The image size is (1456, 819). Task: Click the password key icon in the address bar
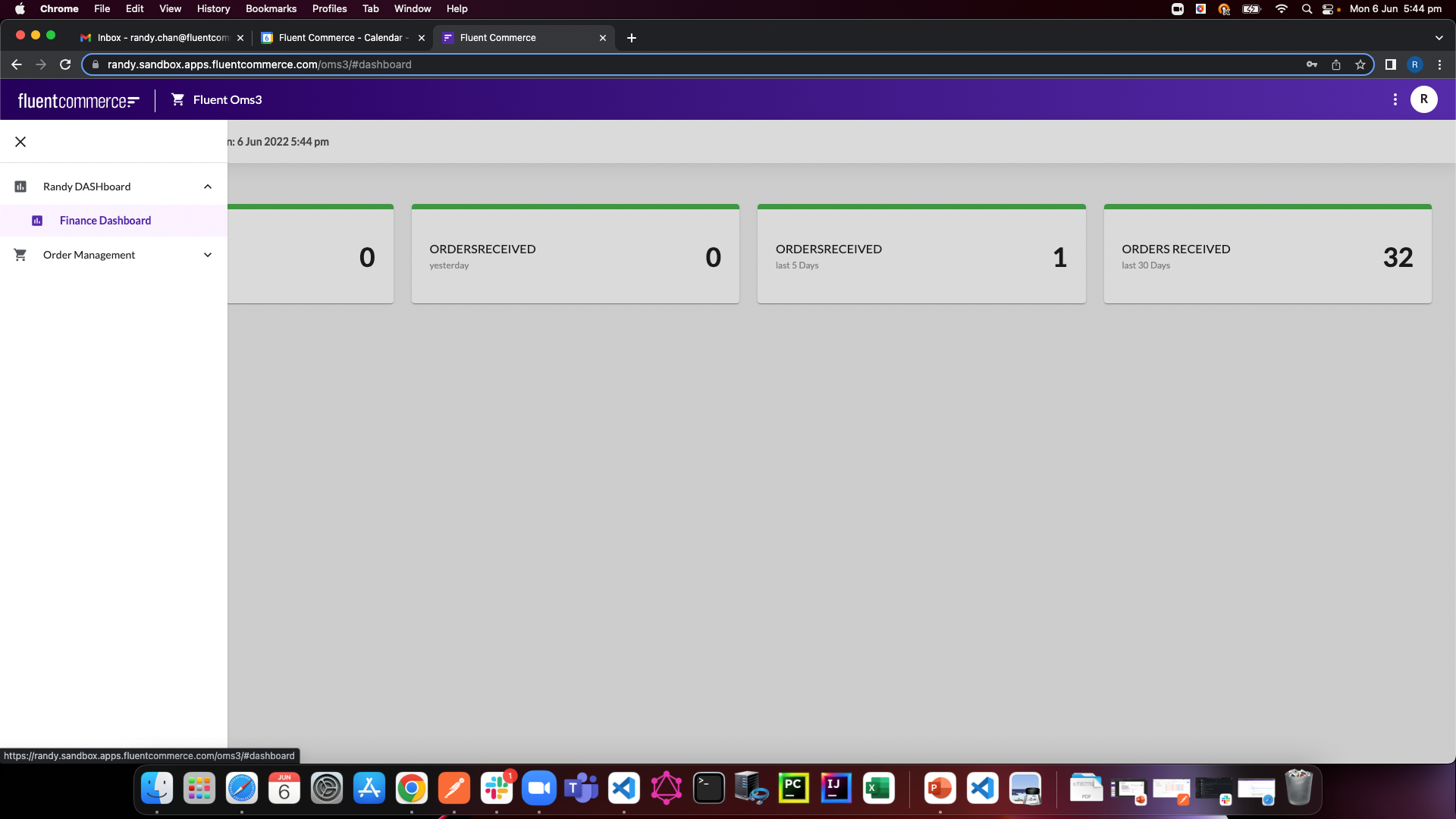(x=1312, y=64)
